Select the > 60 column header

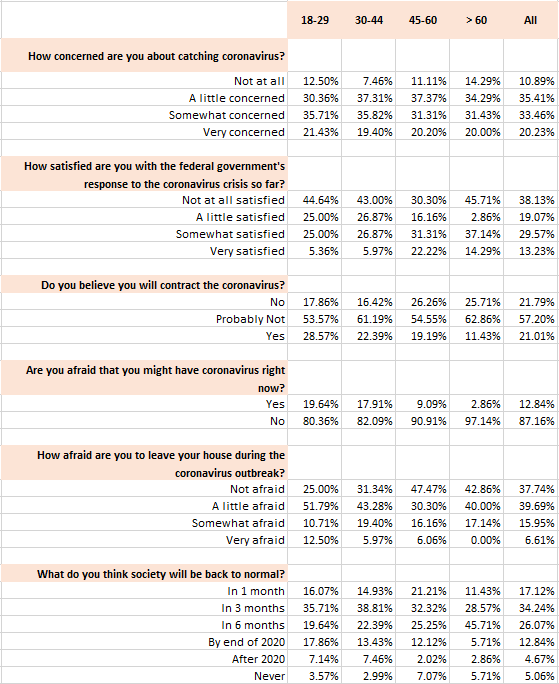point(477,20)
